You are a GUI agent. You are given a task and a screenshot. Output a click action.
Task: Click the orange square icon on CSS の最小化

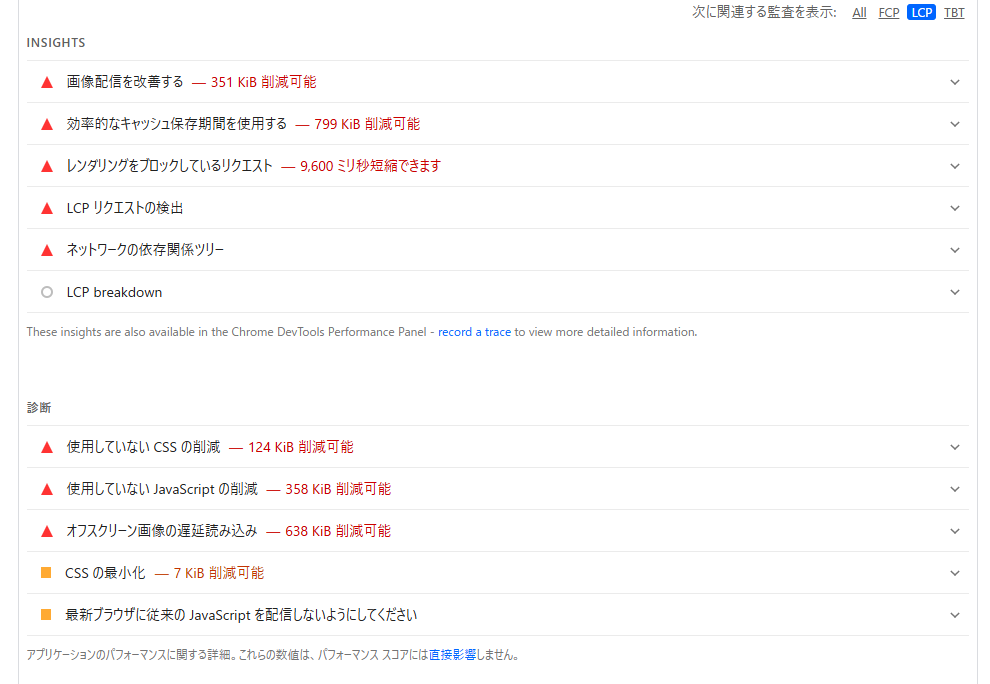point(47,573)
